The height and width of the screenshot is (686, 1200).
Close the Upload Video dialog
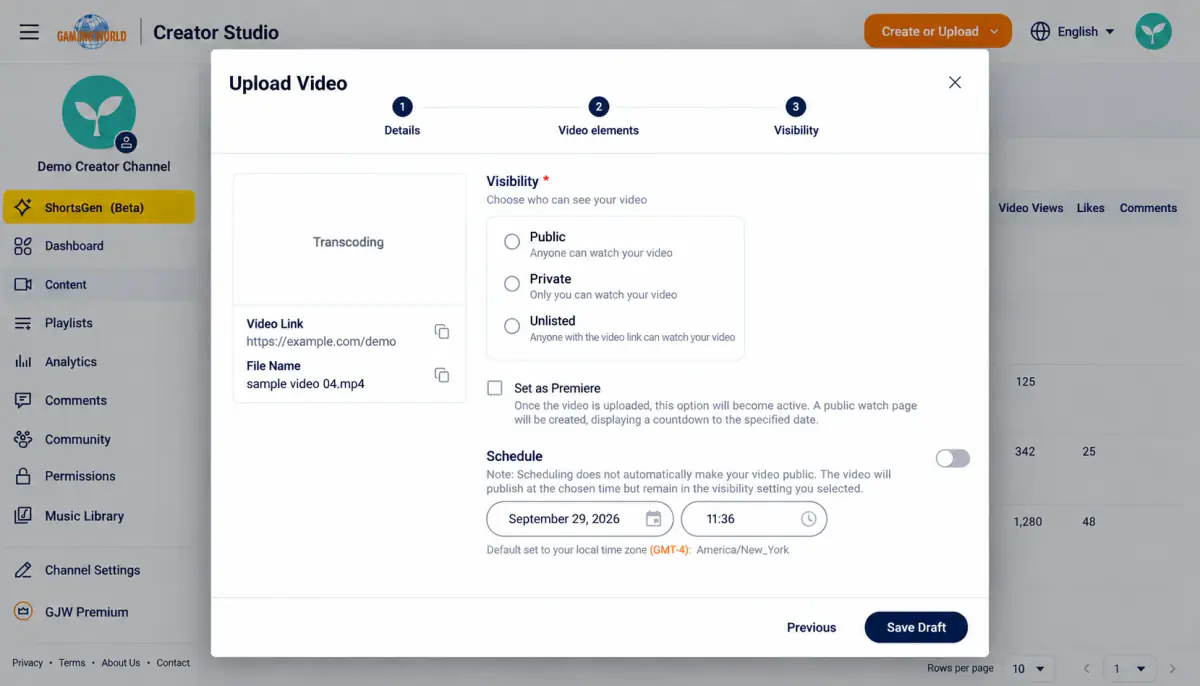pos(955,83)
